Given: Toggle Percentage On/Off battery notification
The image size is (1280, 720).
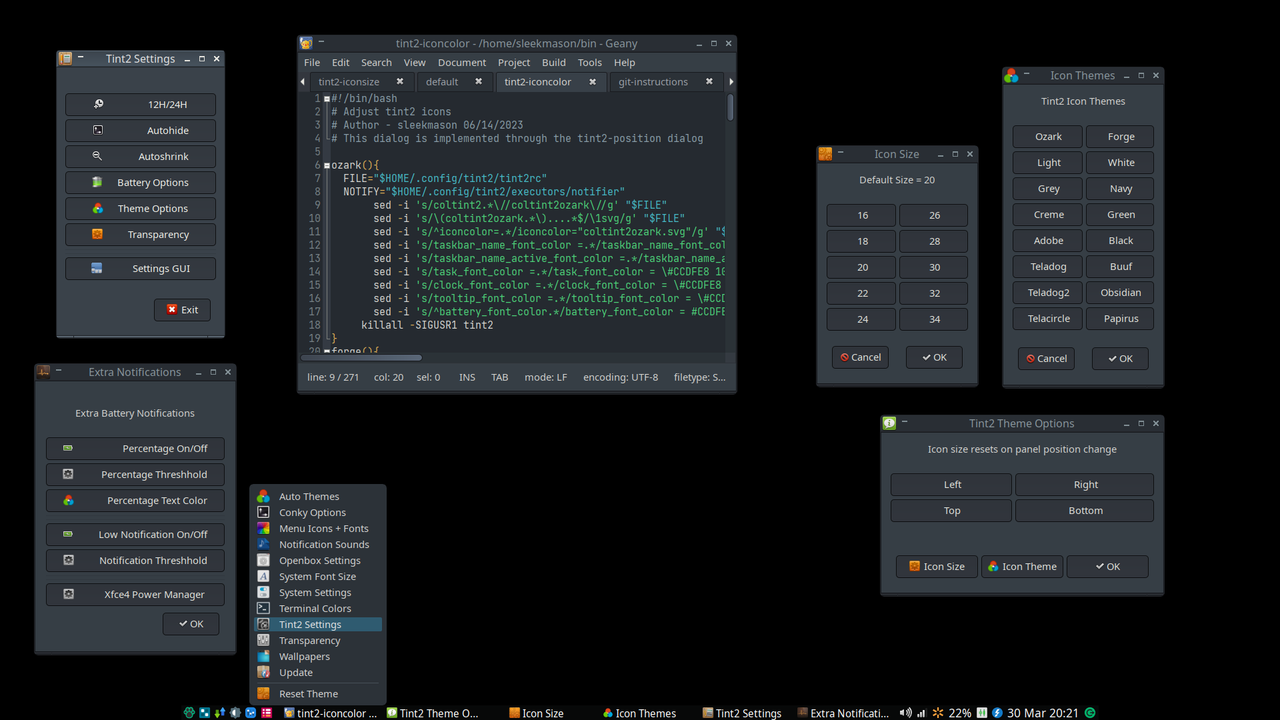Looking at the screenshot, I should point(135,449).
